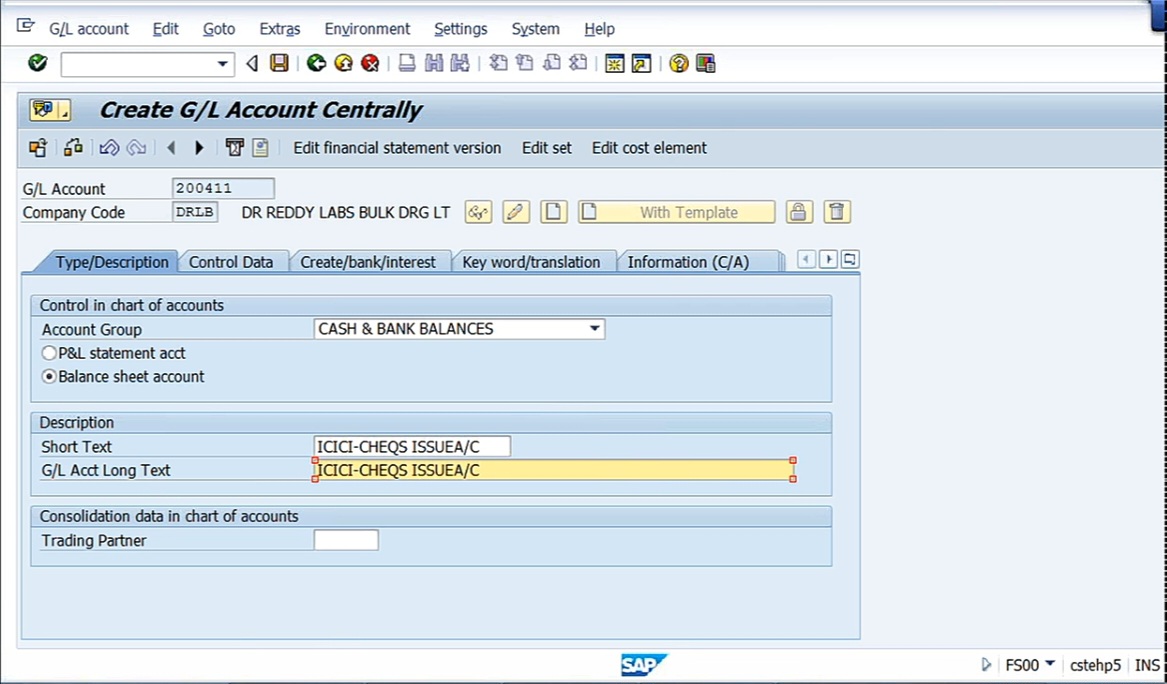
Task: Click the green Back arrow icon
Action: 316,63
